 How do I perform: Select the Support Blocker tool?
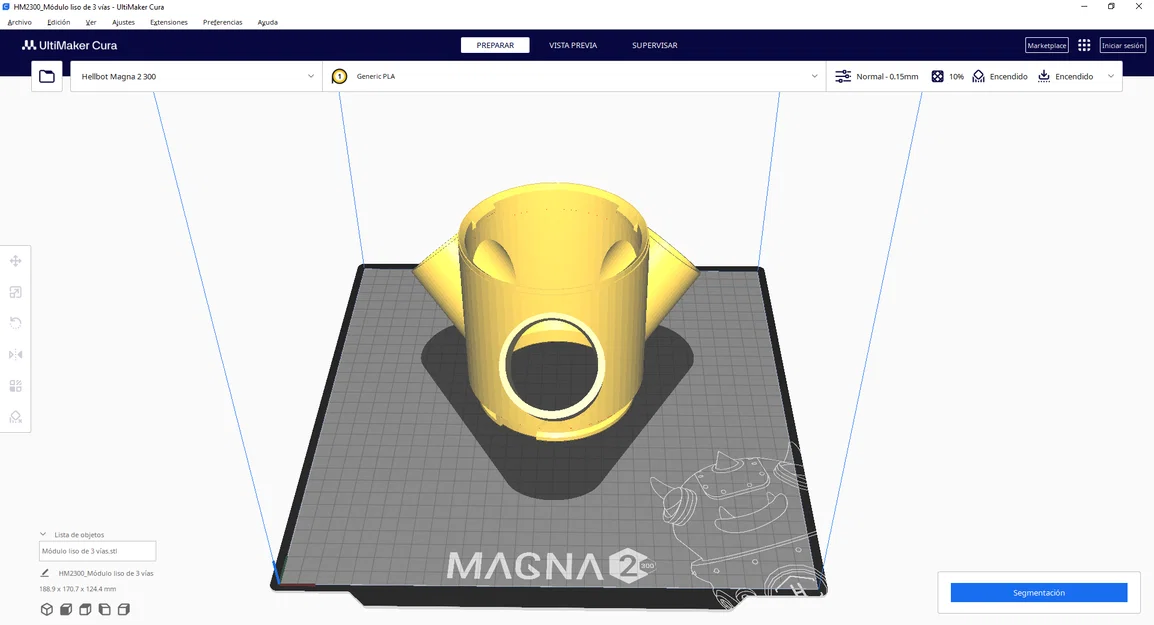click(x=15, y=417)
